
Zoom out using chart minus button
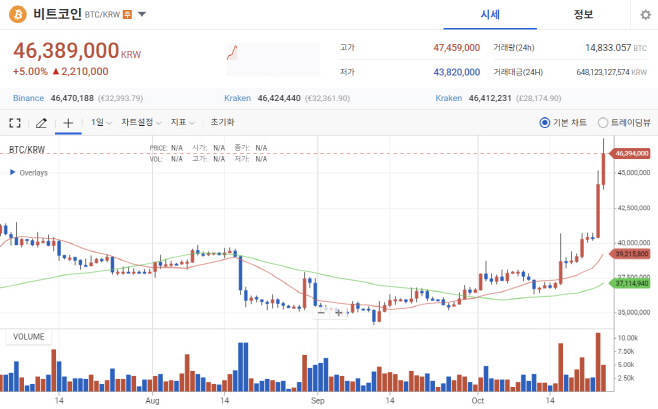(x=321, y=313)
